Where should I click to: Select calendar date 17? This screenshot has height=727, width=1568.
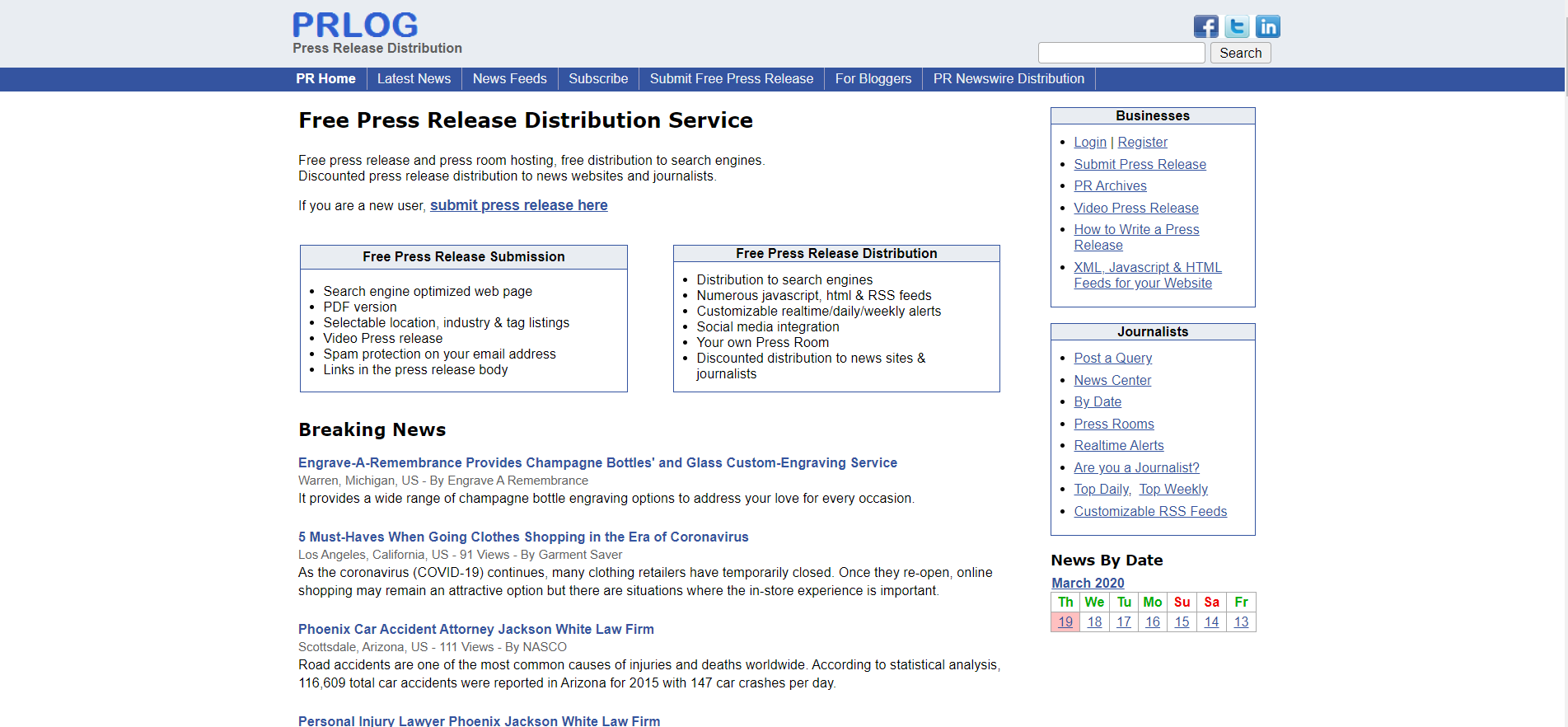click(1124, 621)
